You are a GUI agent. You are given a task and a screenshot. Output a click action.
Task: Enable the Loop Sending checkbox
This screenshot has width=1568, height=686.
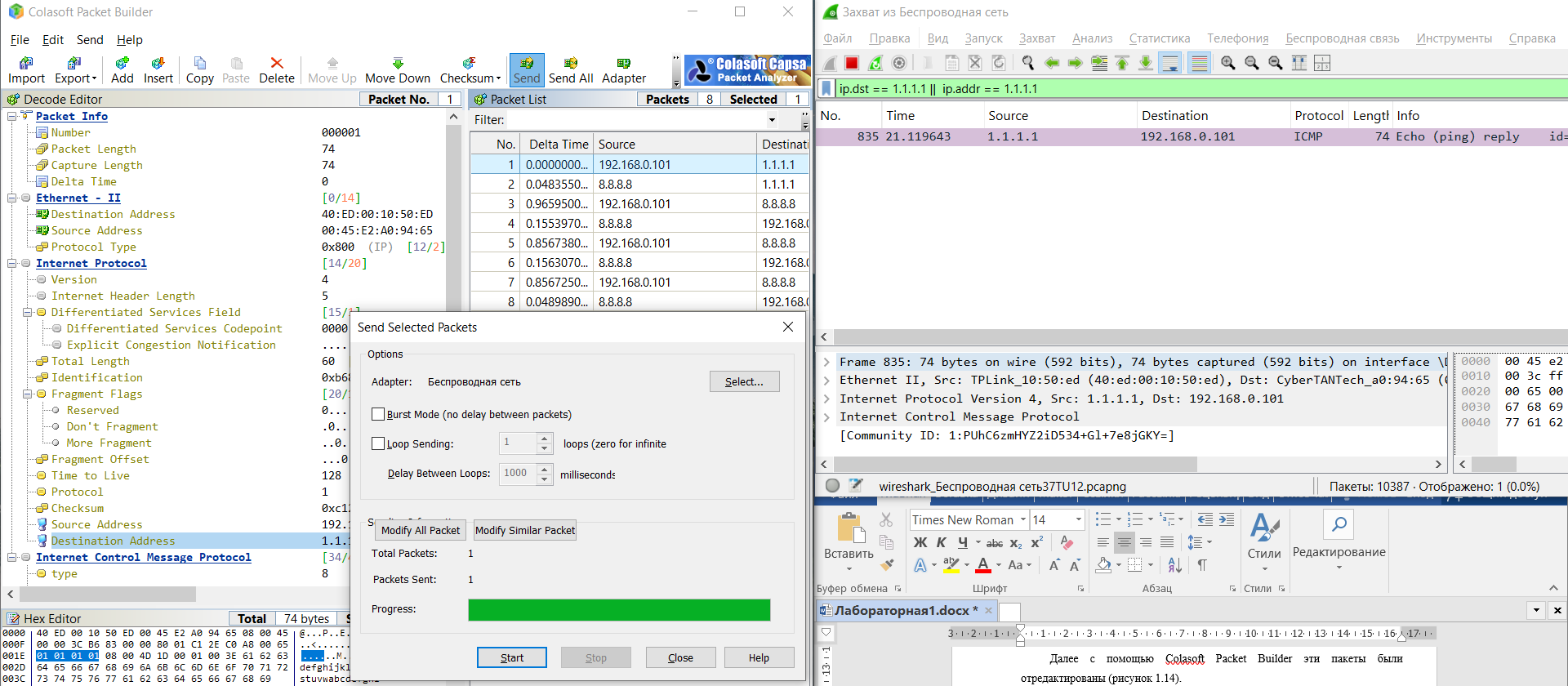click(x=378, y=443)
